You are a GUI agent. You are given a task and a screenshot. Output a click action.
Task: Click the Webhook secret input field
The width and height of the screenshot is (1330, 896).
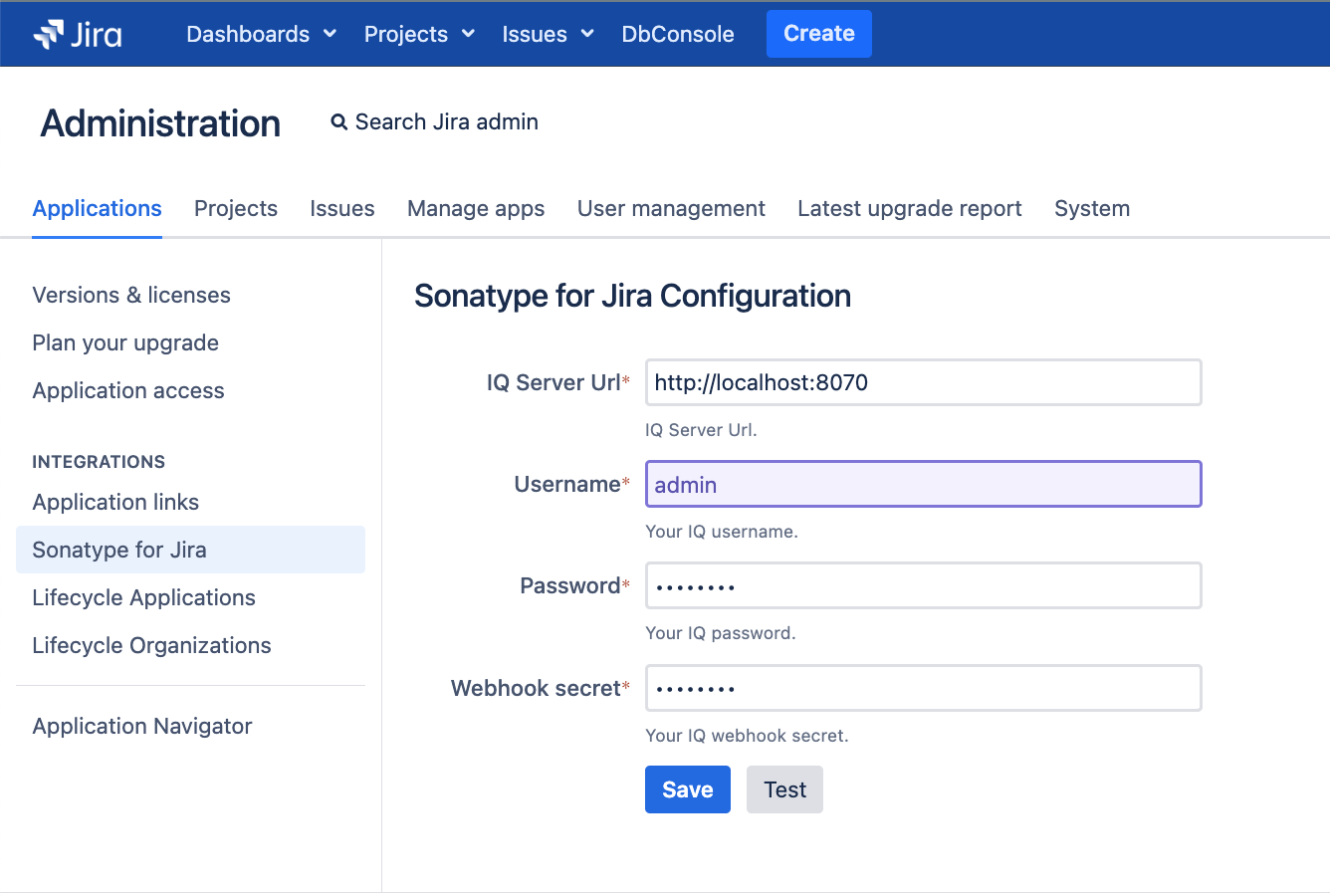[x=924, y=688]
